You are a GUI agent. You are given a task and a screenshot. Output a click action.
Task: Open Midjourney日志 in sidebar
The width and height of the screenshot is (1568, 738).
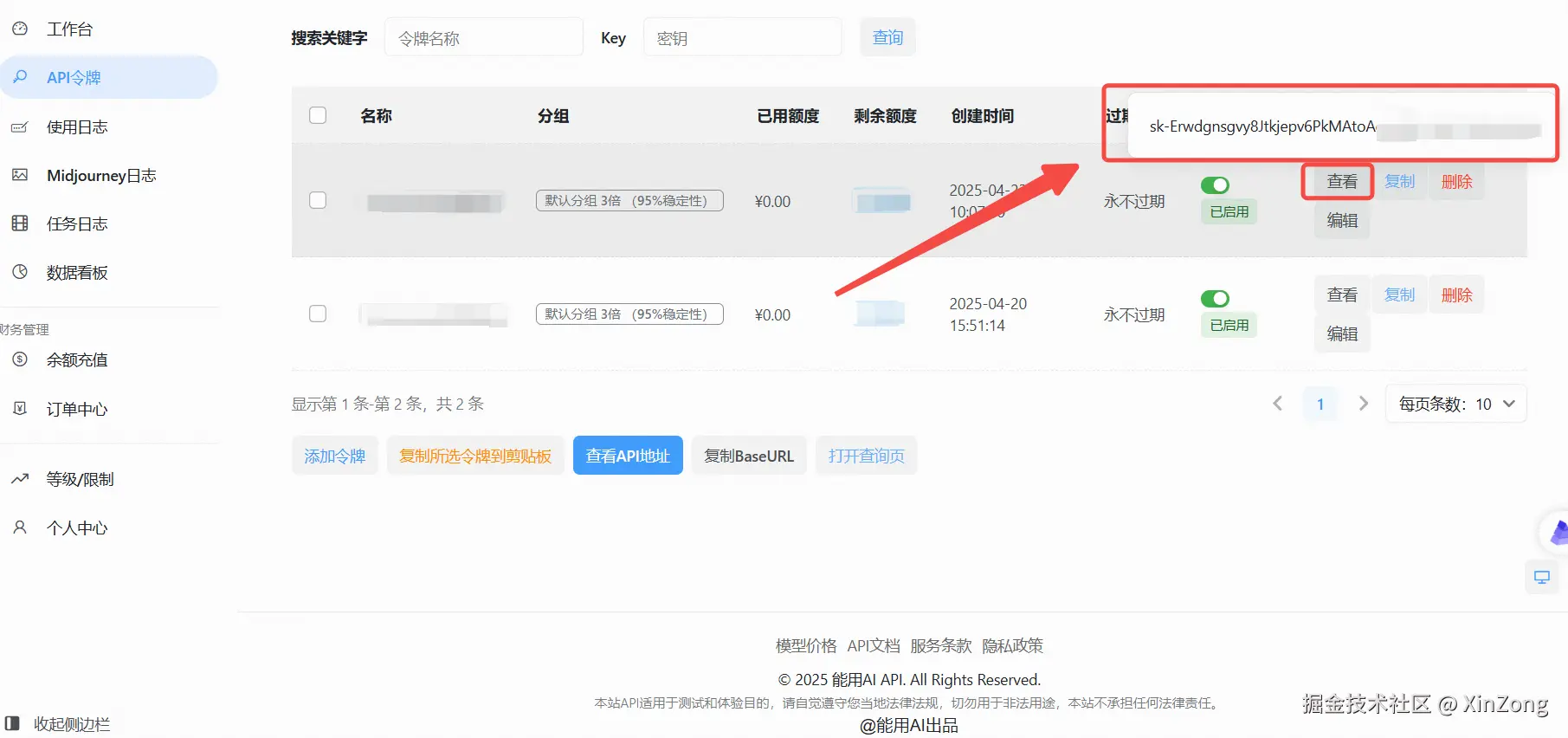101,175
